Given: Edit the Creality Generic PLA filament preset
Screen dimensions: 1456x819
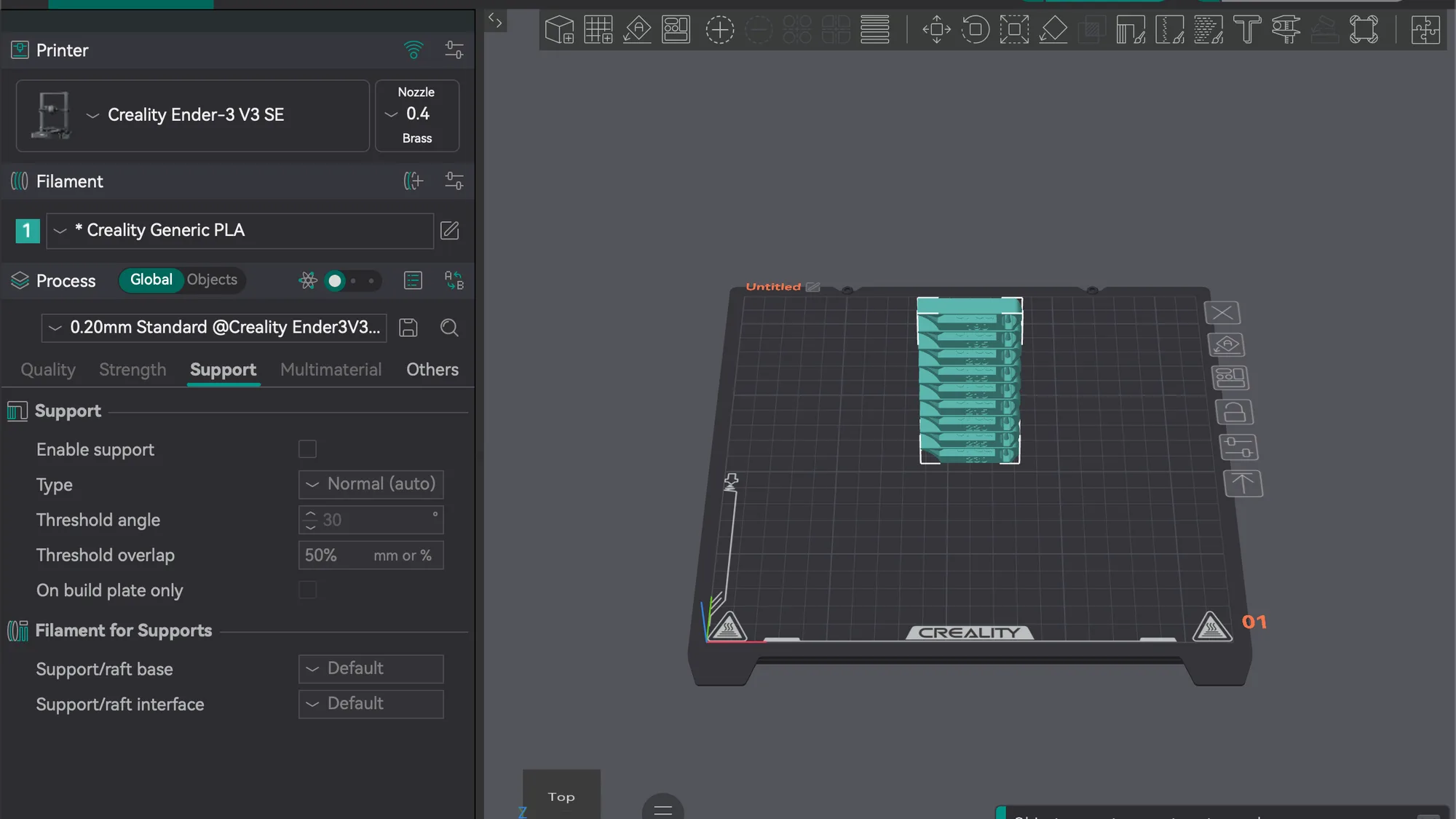Looking at the screenshot, I should click(x=450, y=231).
